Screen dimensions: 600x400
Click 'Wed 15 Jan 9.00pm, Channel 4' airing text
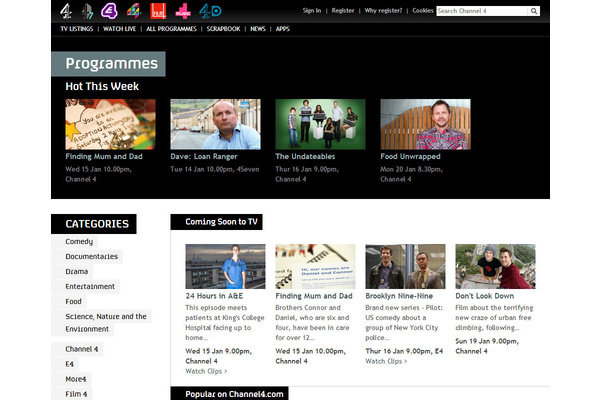pos(218,356)
